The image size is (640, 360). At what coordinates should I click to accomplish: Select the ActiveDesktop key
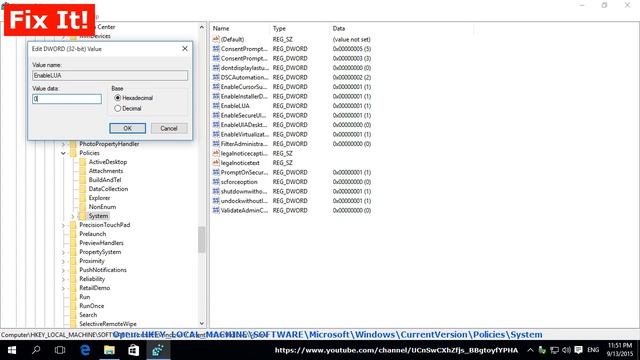pyautogui.click(x=108, y=162)
